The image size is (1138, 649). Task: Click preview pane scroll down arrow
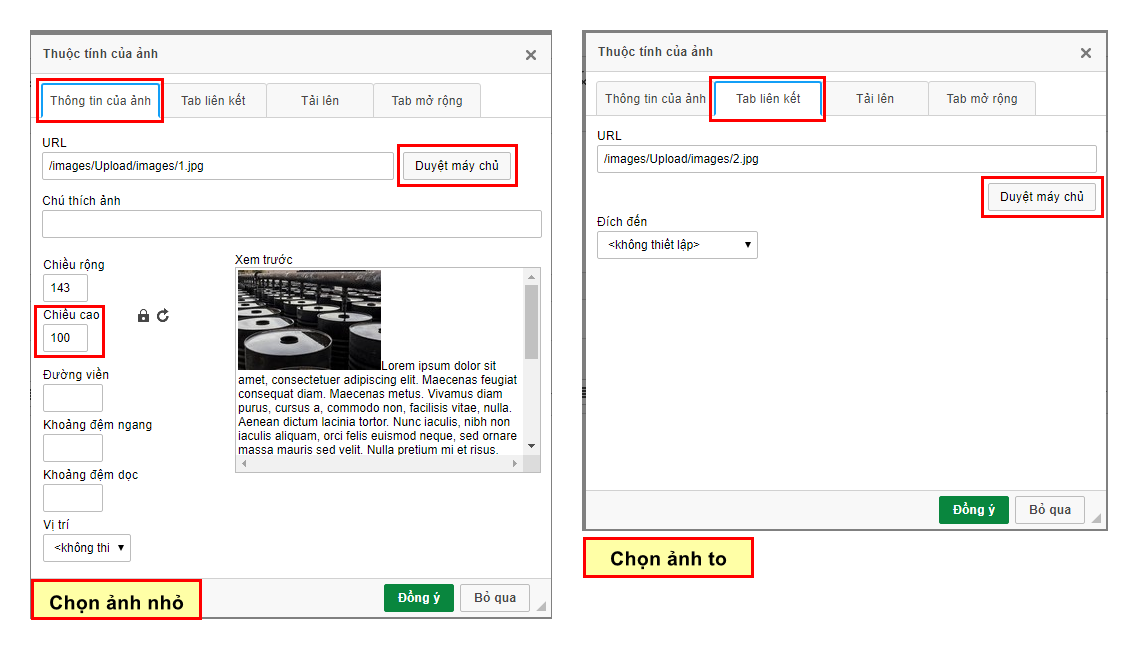pyautogui.click(x=532, y=446)
